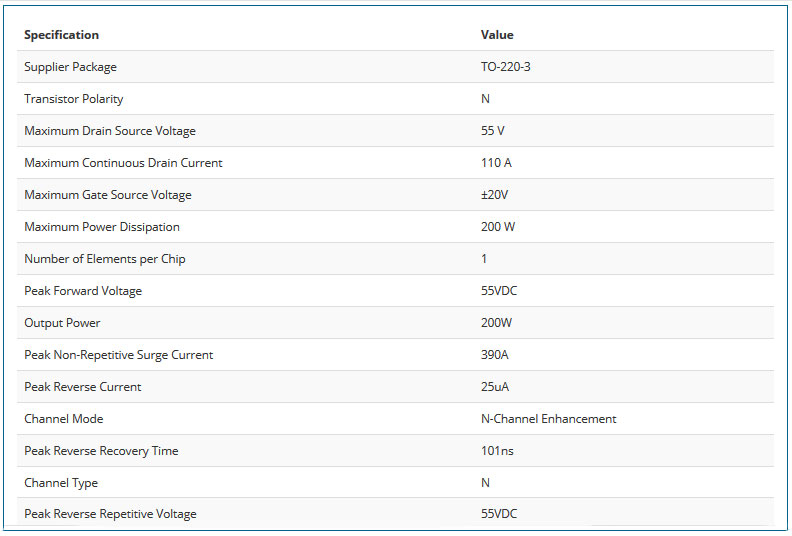The image size is (792, 536).
Task: Select the ±20V value
Action: (495, 195)
